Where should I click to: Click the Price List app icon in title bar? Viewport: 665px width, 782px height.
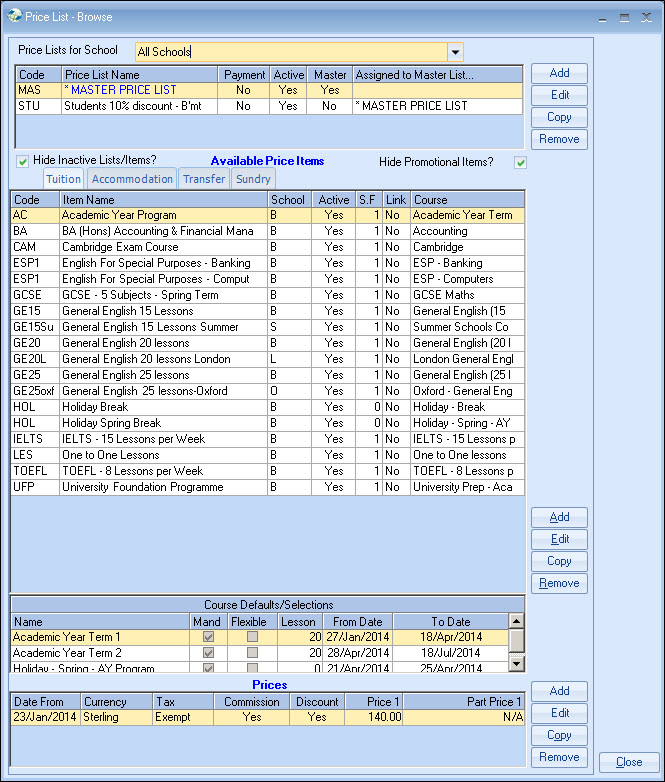pyautogui.click(x=12, y=16)
